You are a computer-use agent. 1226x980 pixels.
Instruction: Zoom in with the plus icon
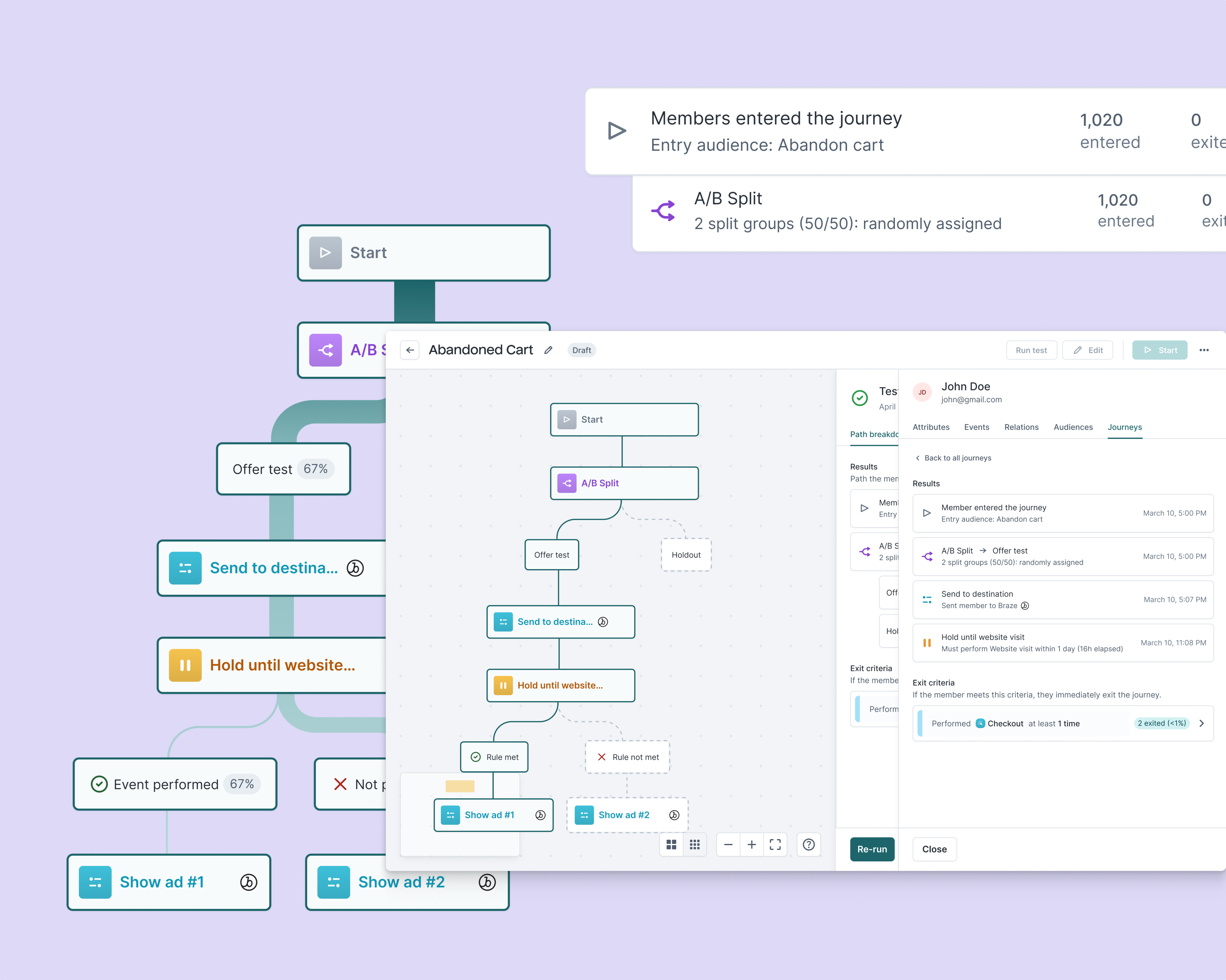pyautogui.click(x=751, y=845)
